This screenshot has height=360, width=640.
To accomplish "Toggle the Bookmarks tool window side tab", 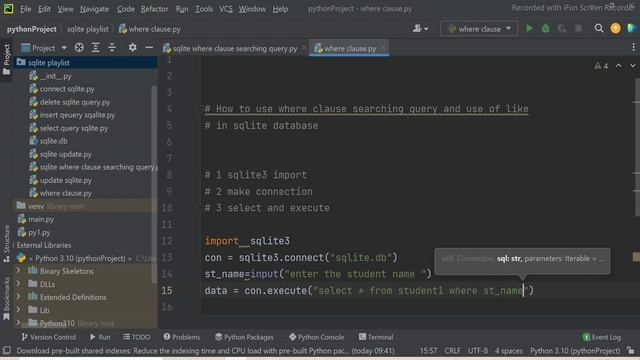I will pos(7,298).
